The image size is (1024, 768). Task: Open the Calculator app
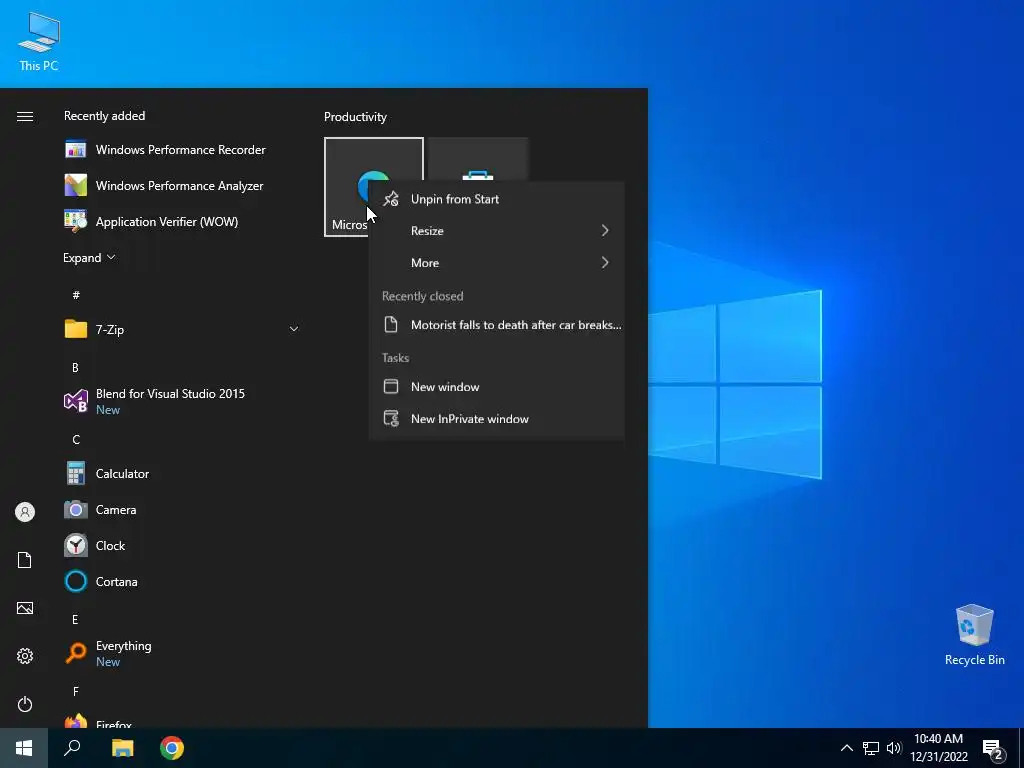coord(182,473)
